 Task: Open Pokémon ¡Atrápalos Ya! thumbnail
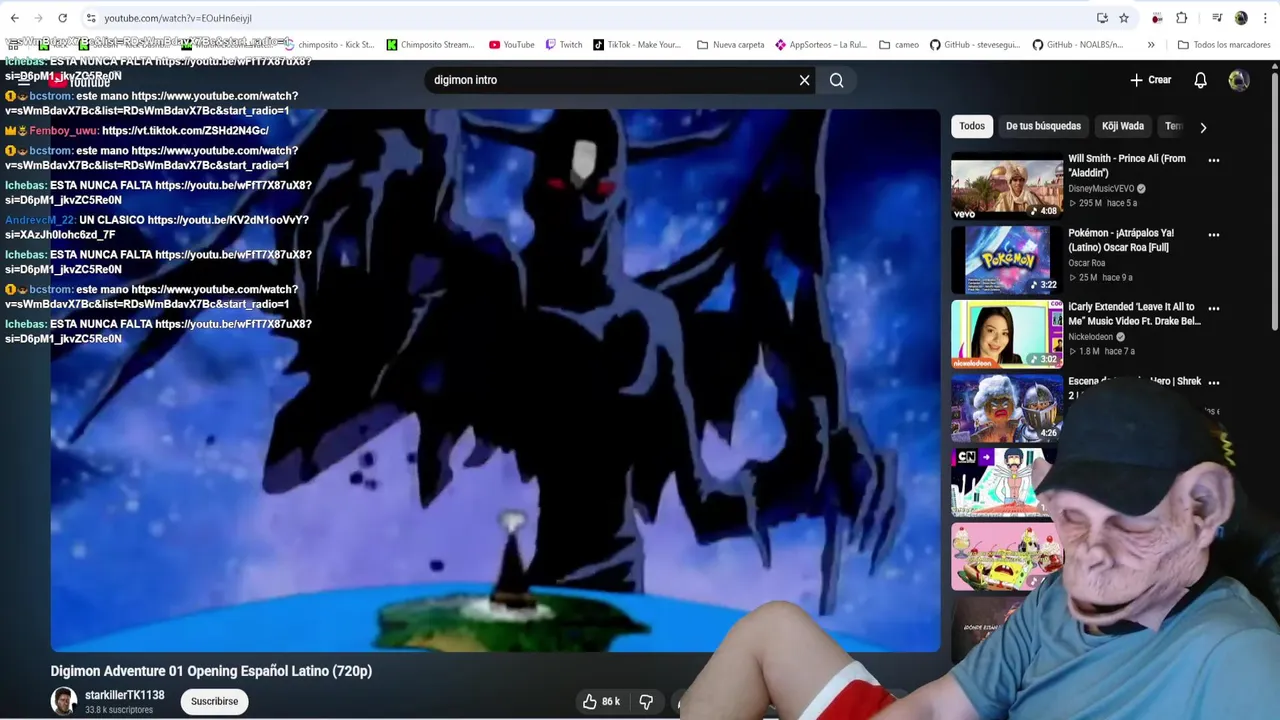click(x=1007, y=260)
